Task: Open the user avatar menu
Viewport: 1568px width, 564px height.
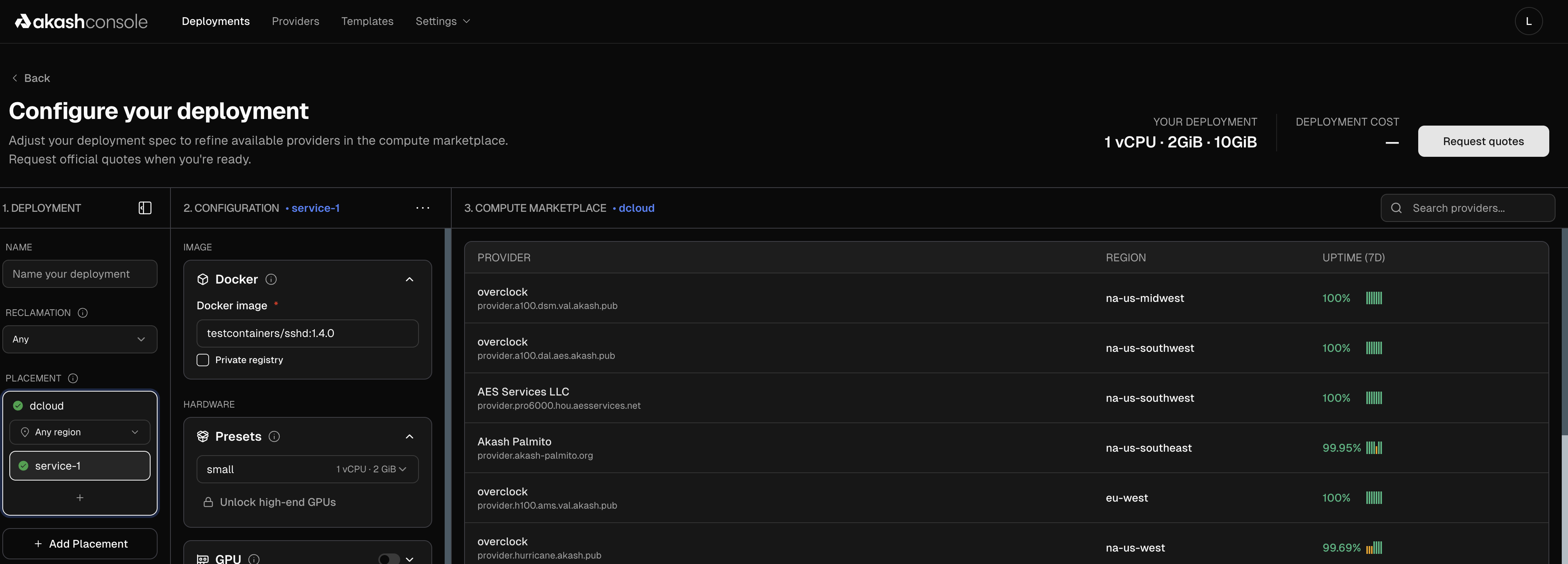Action: click(1528, 21)
